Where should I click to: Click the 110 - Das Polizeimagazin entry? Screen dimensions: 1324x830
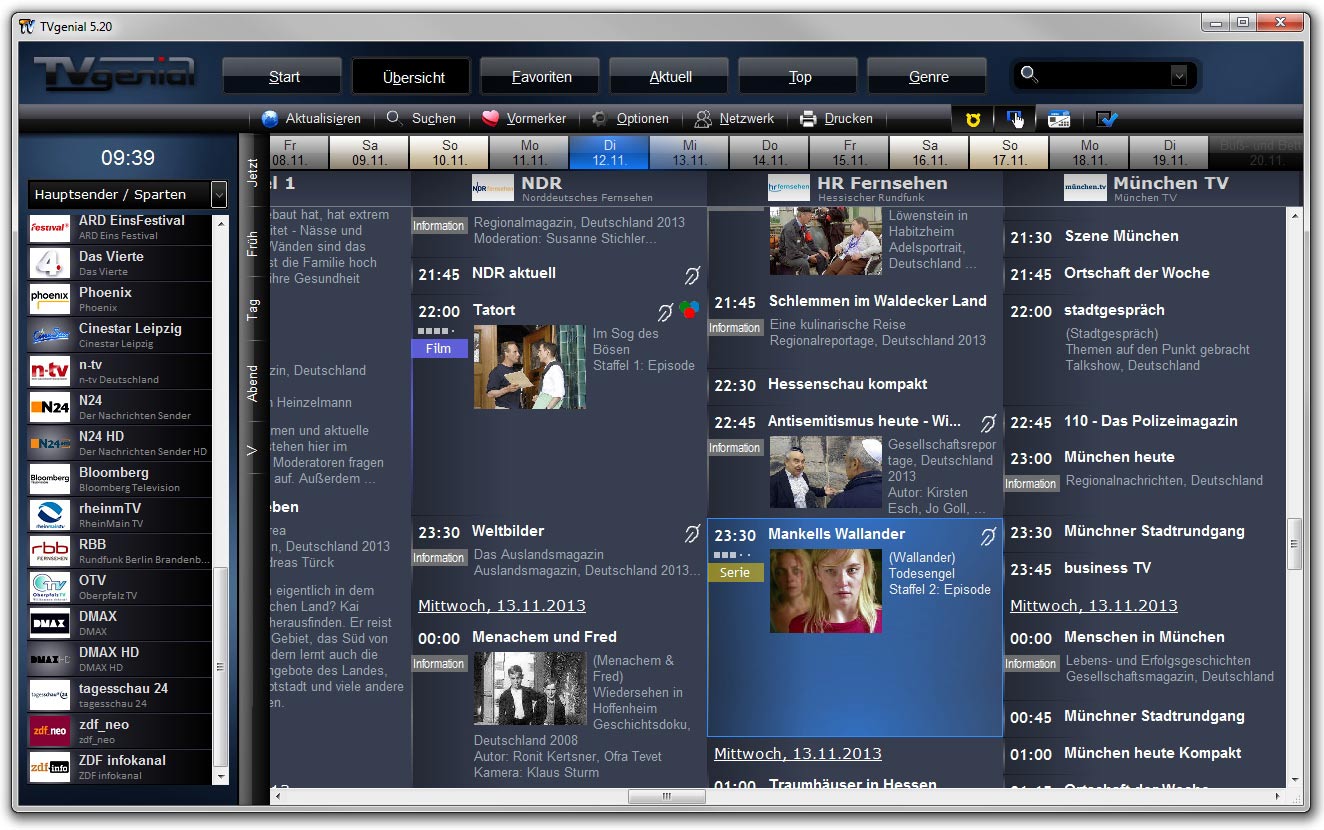(x=1151, y=421)
